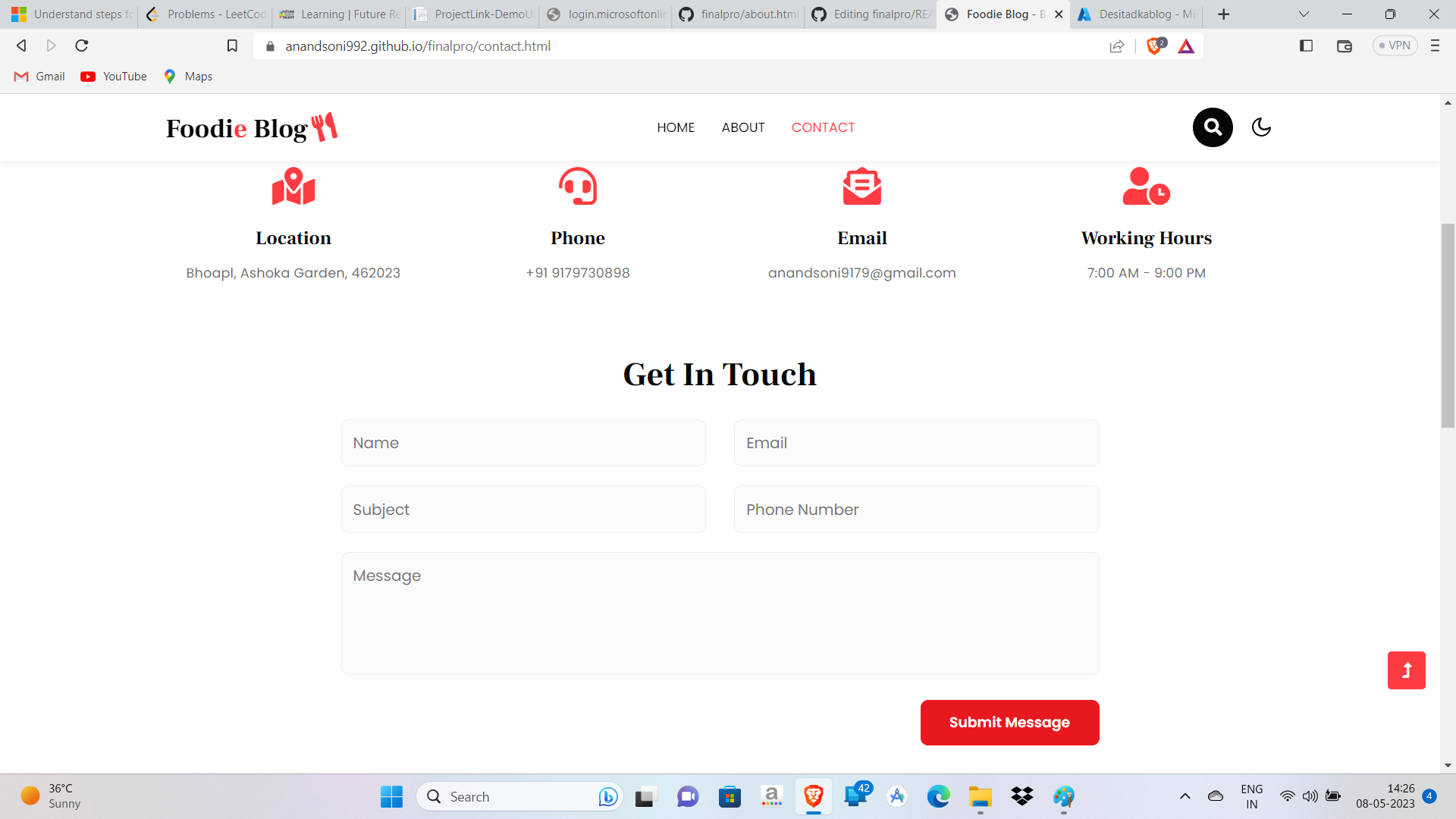Toggle dark mode with the moon icon

pos(1261,127)
